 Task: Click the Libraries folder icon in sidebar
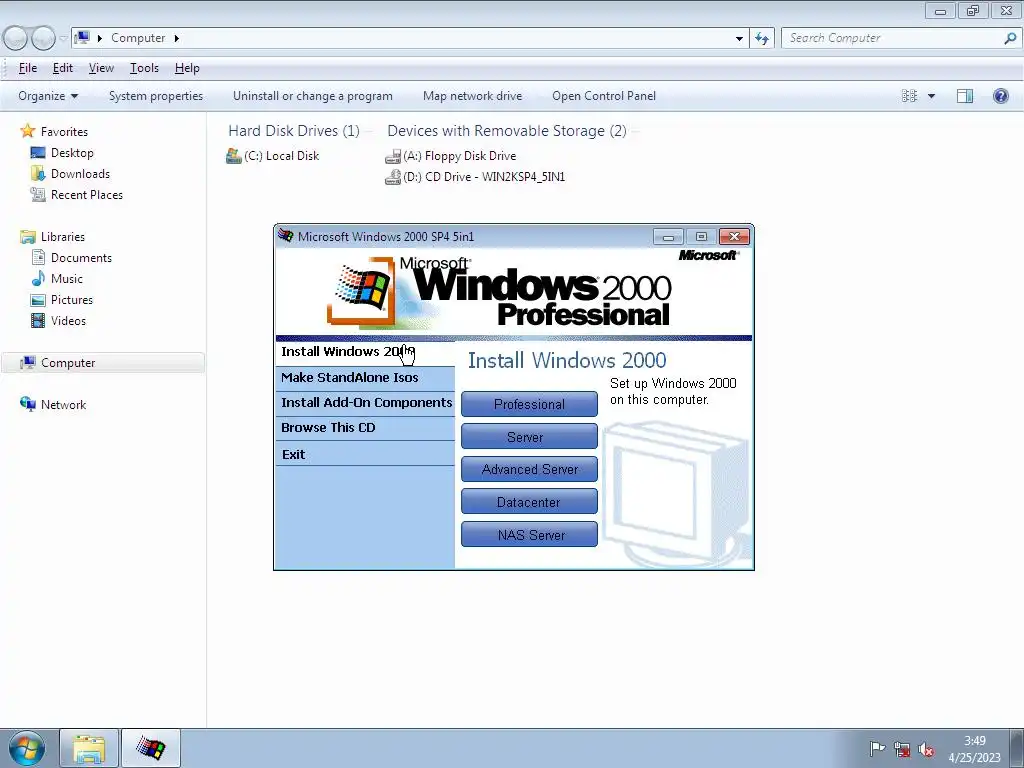pos(27,236)
